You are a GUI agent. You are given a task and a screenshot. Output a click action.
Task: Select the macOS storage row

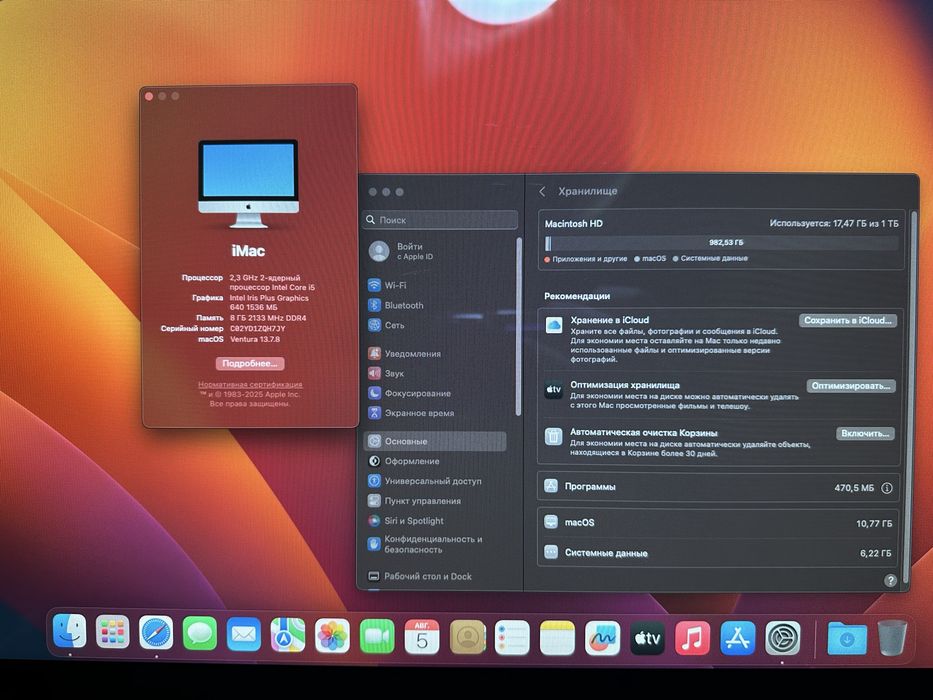pyautogui.click(x=718, y=523)
